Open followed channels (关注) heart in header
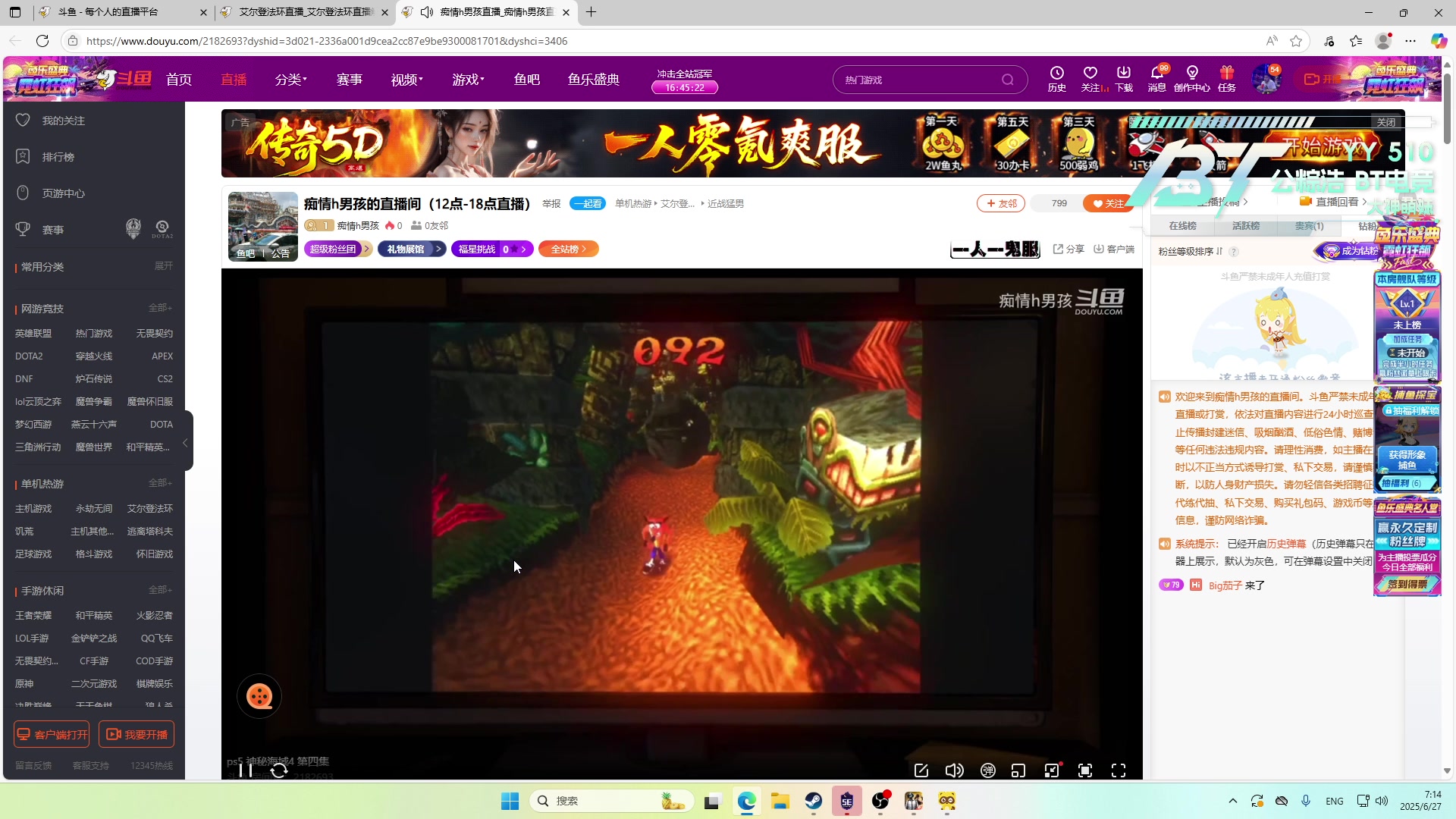This screenshot has height=819, width=1456. click(1090, 78)
